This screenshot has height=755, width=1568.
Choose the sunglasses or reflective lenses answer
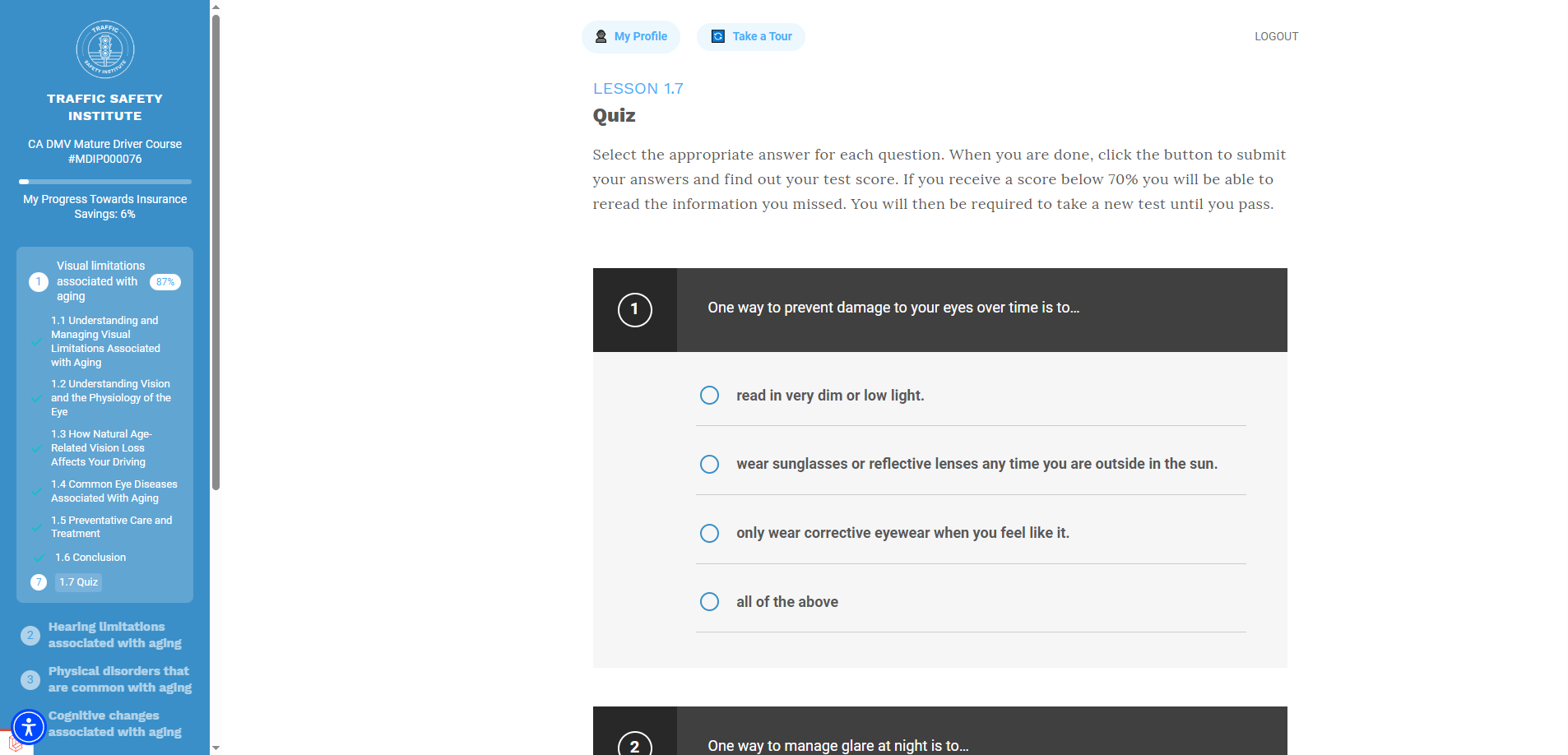[x=709, y=464]
